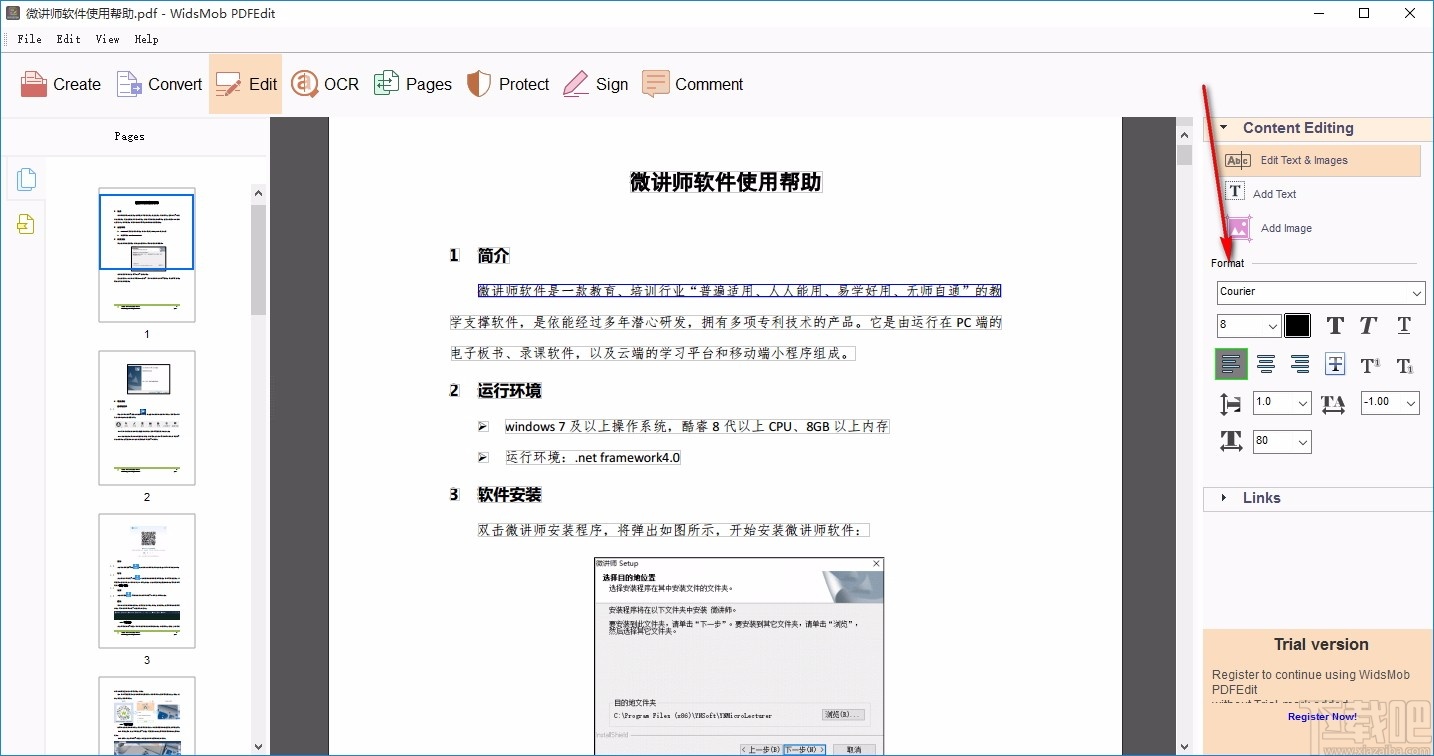Toggle italic text formatting
The height and width of the screenshot is (756, 1434).
click(x=1368, y=325)
